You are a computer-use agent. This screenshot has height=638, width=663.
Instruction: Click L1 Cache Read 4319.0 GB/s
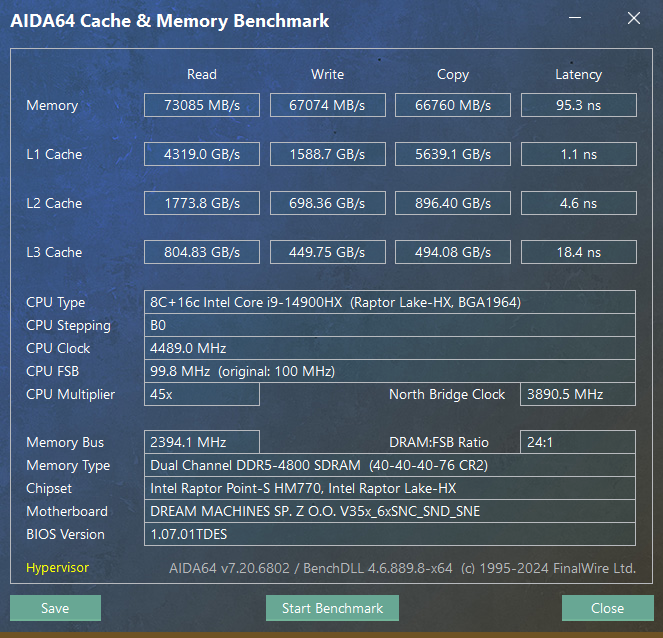click(x=202, y=154)
